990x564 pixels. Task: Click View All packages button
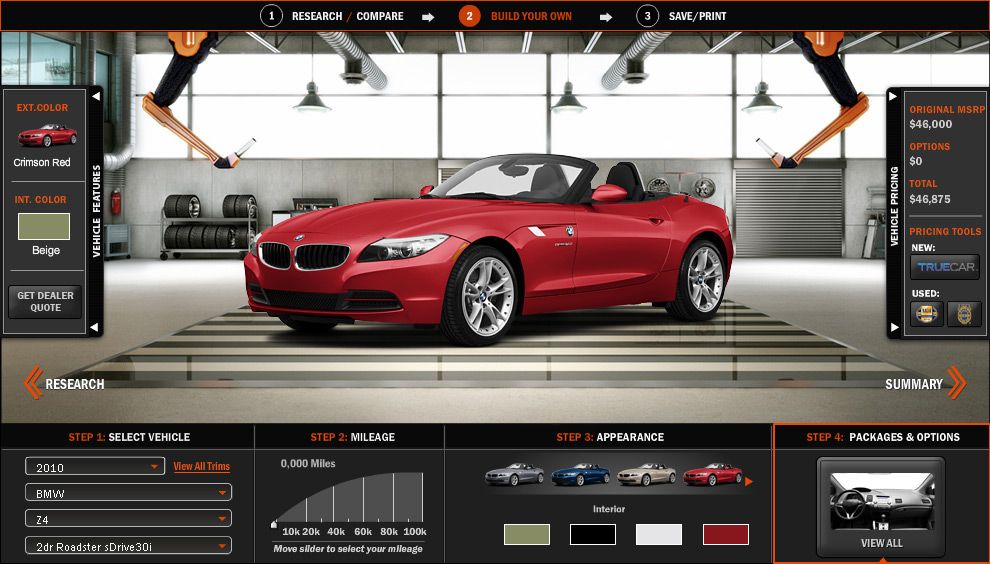pyautogui.click(x=881, y=543)
